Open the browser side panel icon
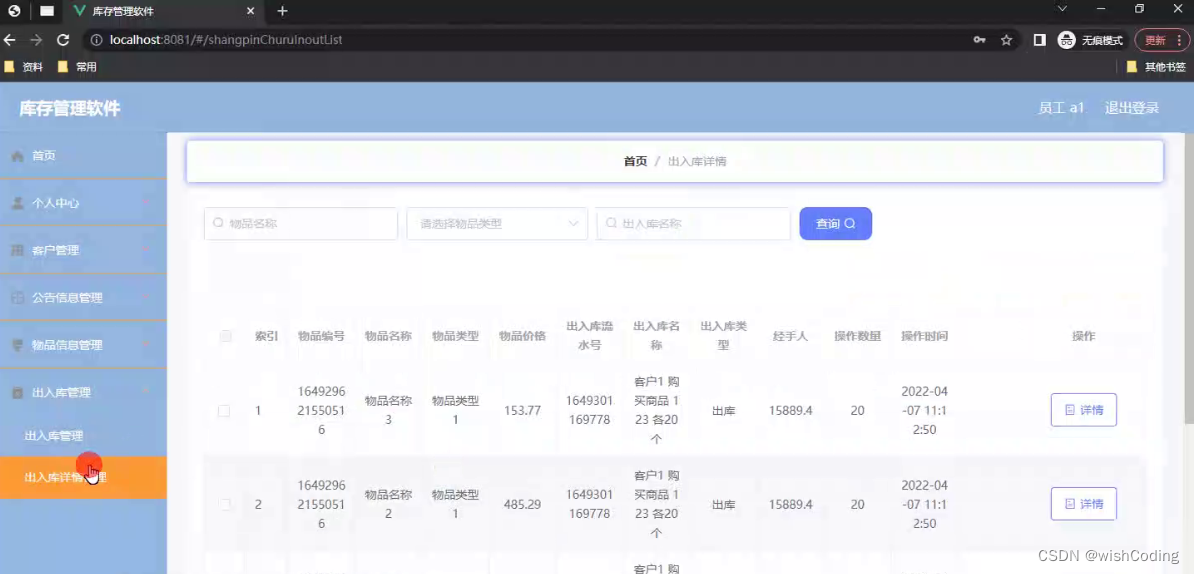The image size is (1194, 574). pos(1039,40)
